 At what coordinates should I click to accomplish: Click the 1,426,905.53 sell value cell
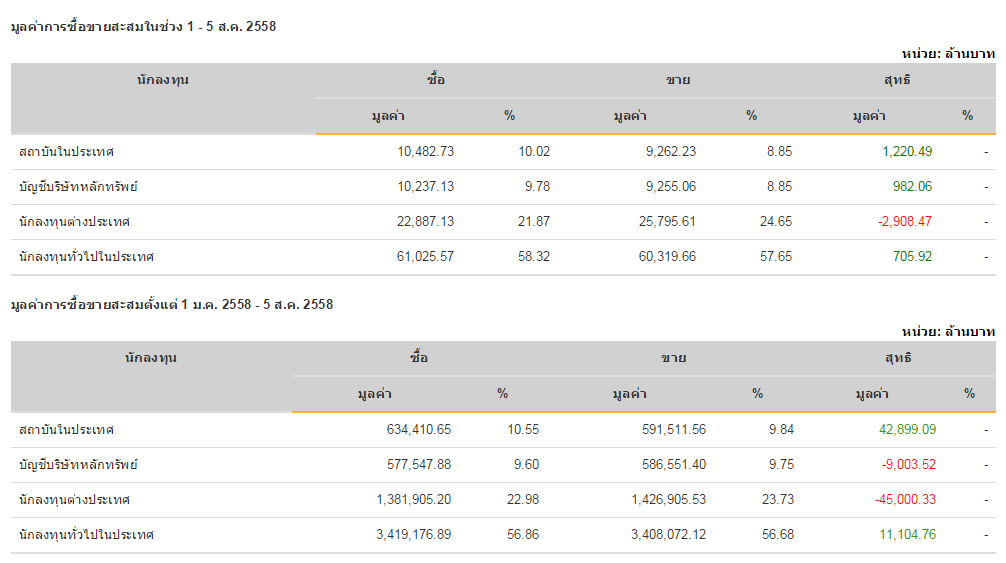pyautogui.click(x=668, y=500)
